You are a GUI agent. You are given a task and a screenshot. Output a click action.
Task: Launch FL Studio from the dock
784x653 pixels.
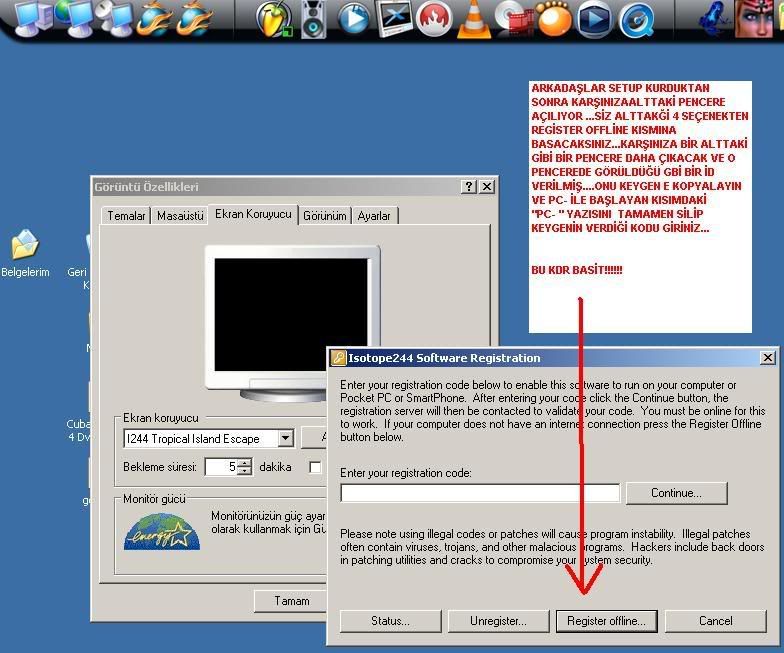274,20
